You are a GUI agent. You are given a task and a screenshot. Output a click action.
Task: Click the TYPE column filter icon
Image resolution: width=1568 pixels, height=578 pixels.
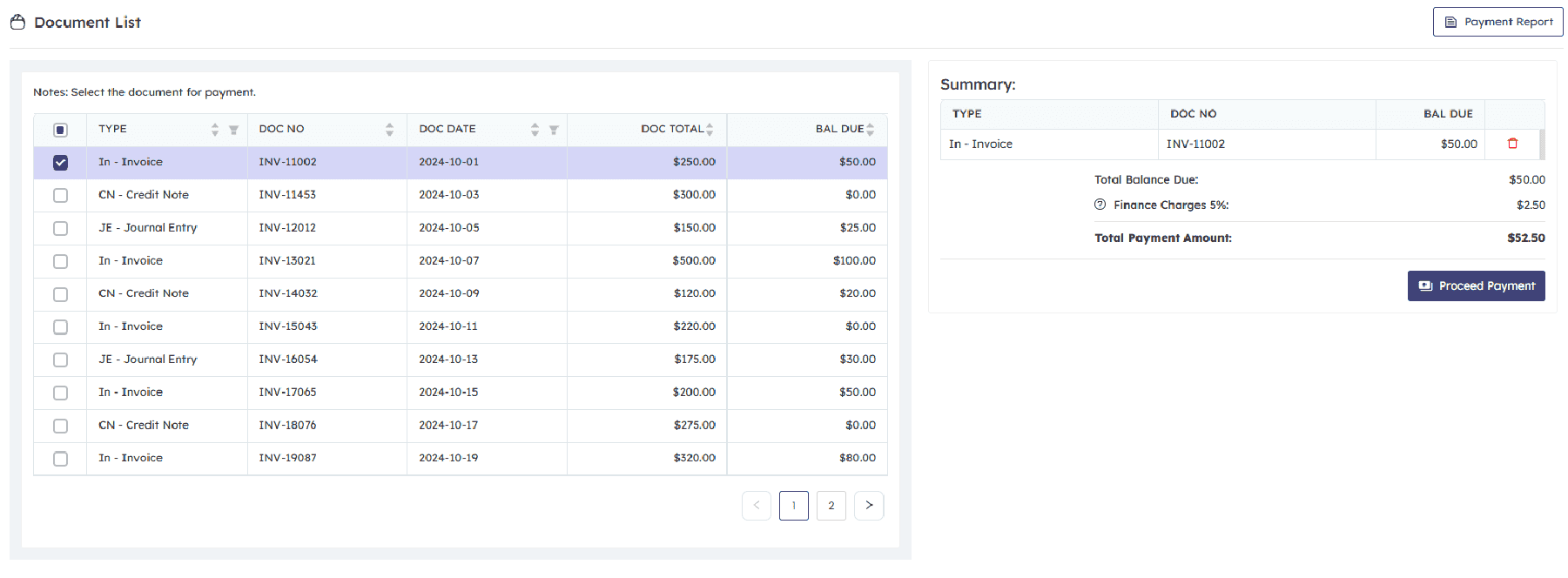pos(233,130)
